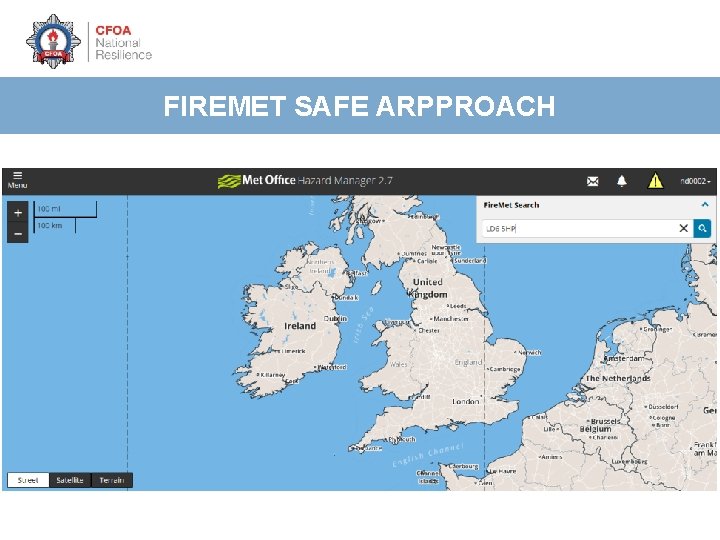
Task: Click the Hazard Manager 2.7 title
Action: (345, 180)
